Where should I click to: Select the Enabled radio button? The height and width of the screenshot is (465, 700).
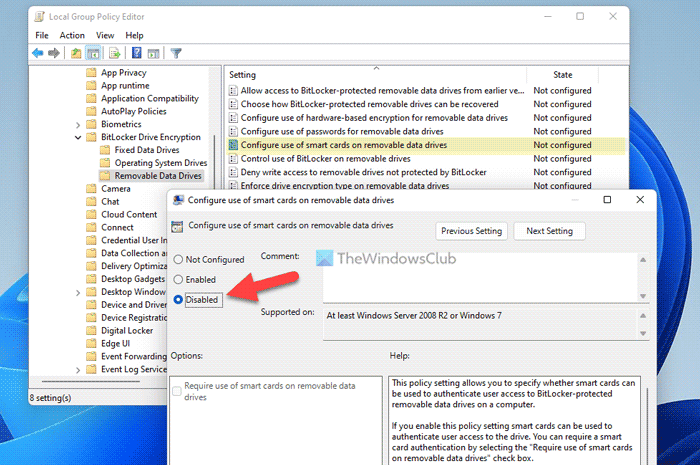tap(178, 279)
